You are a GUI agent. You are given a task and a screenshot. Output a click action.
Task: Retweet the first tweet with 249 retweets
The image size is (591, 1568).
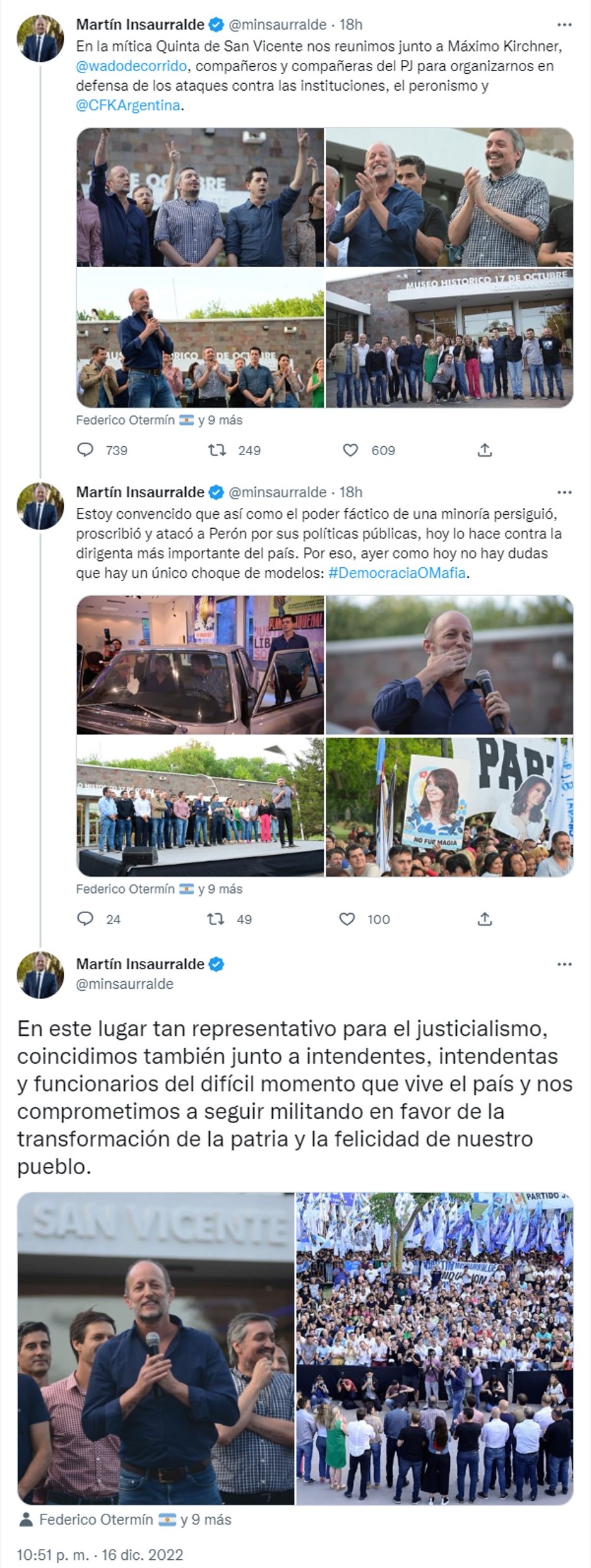(217, 450)
